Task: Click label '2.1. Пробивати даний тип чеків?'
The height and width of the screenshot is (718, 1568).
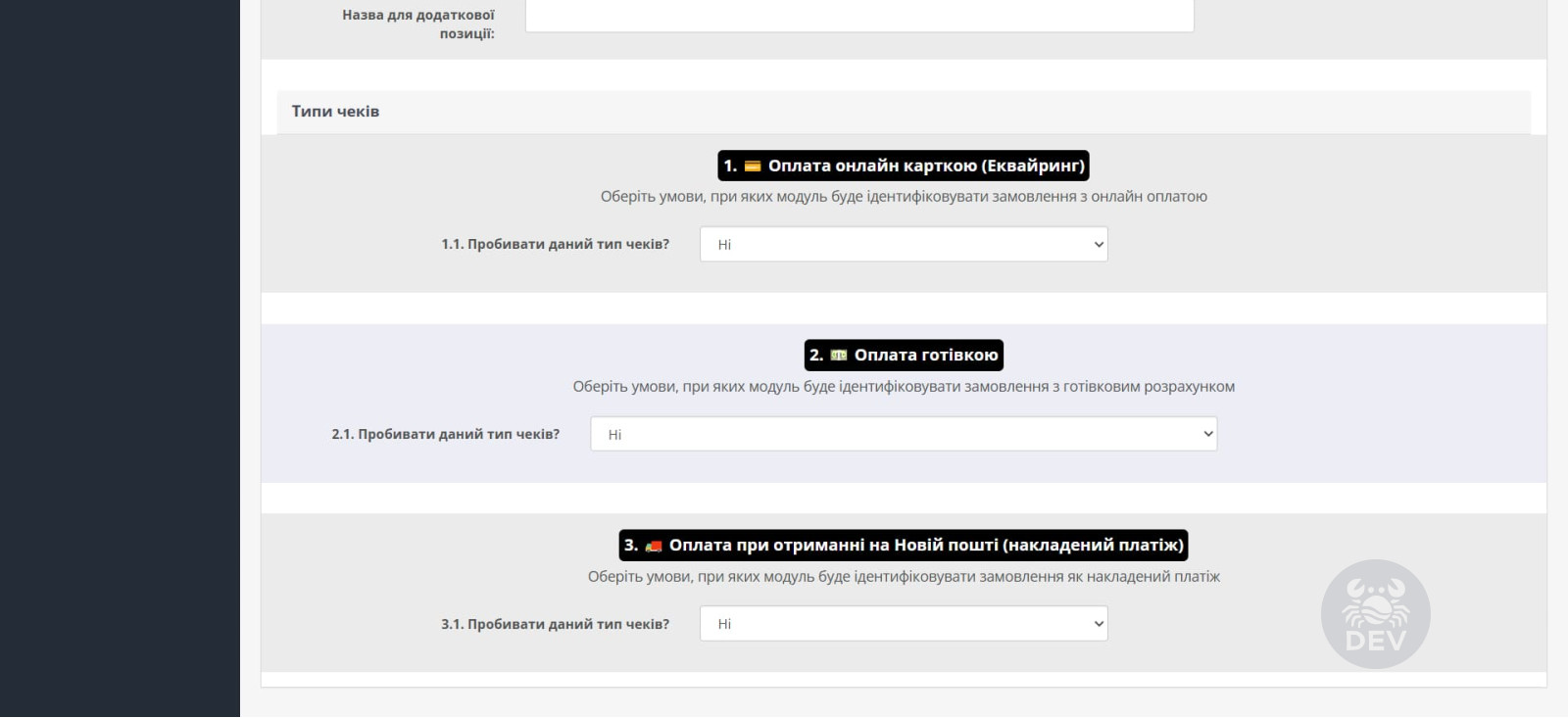Action: coord(445,434)
